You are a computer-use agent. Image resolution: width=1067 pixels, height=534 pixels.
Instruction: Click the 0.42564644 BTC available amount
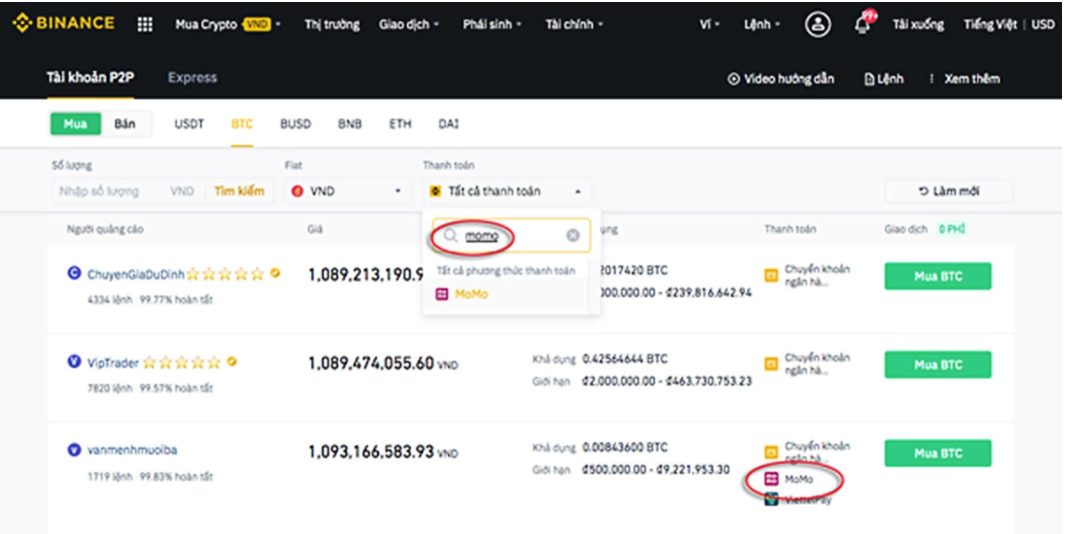pyautogui.click(x=625, y=359)
